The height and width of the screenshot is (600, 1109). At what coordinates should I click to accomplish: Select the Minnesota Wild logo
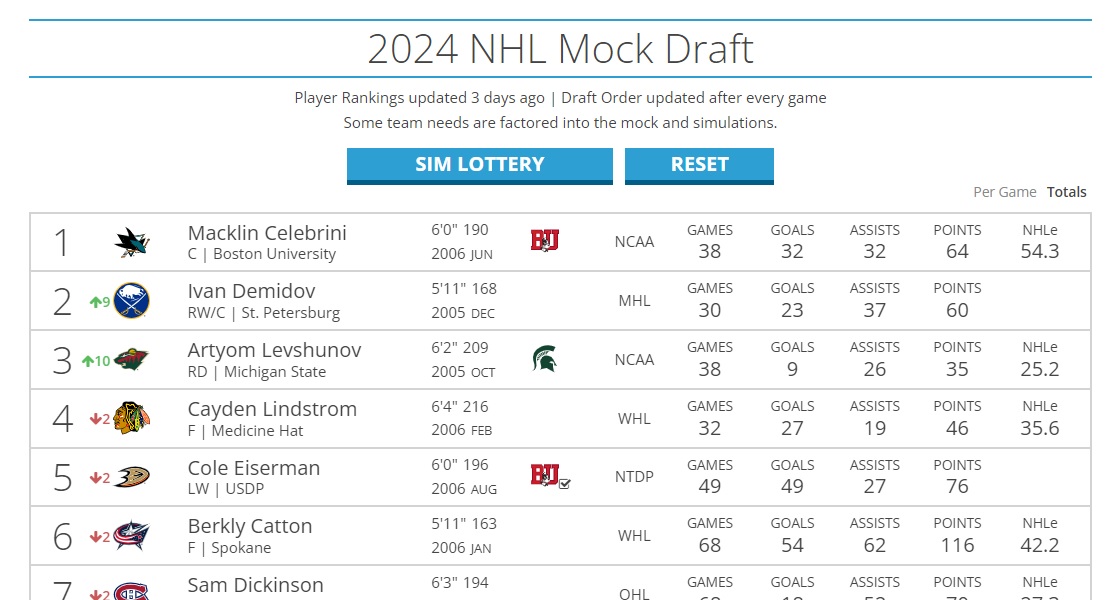pos(132,359)
